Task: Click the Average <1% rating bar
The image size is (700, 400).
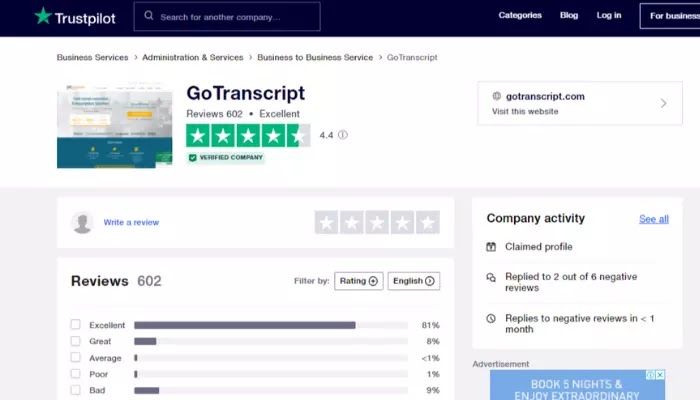Action: coord(271,358)
